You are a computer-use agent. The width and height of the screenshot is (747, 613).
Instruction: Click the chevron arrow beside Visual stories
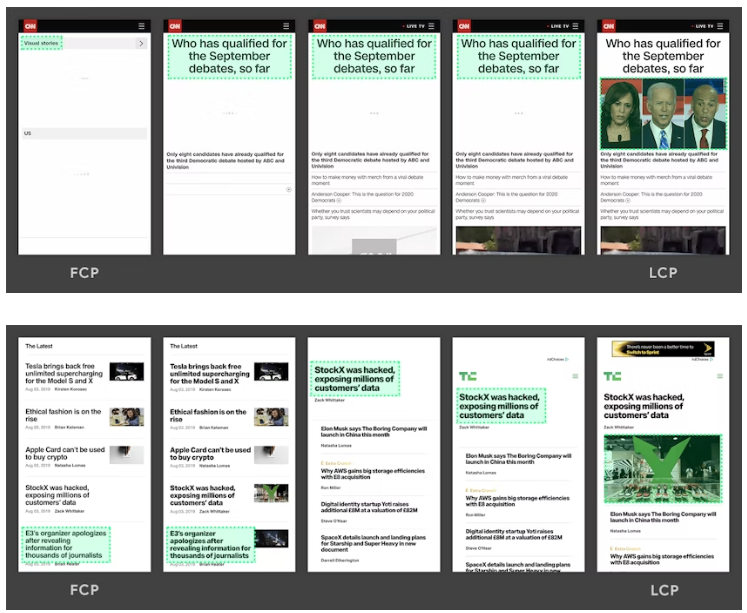[x=141, y=43]
